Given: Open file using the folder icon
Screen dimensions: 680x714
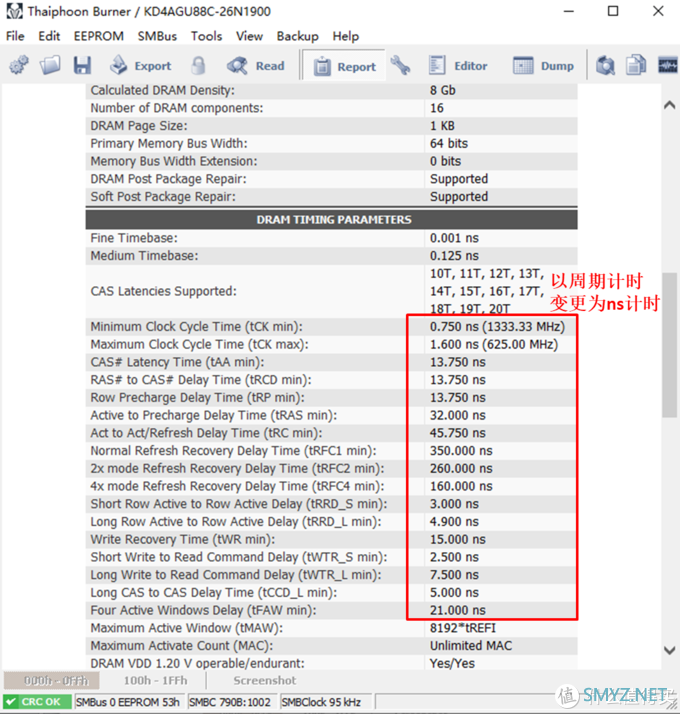Looking at the screenshot, I should click(x=50, y=66).
